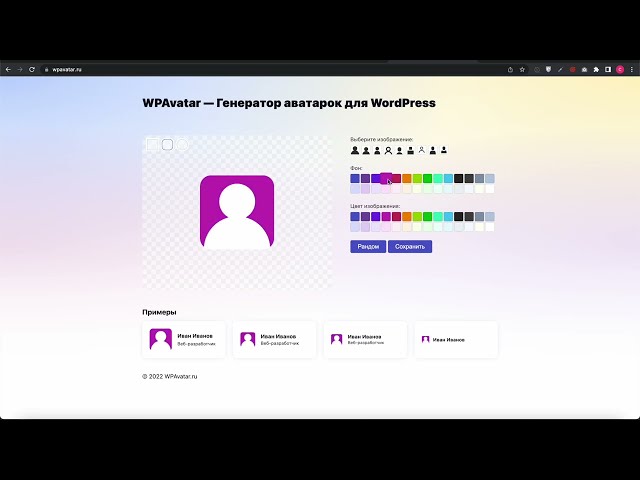Screen dimensions: 640x480
Task: Set avatar shape to circle
Action: (x=182, y=144)
